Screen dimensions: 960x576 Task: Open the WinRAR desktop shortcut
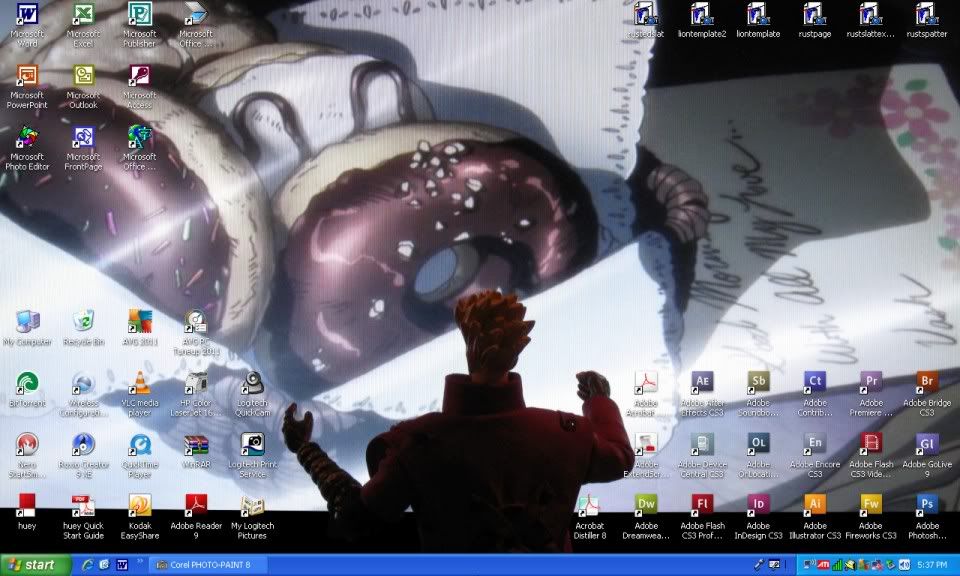click(x=196, y=444)
